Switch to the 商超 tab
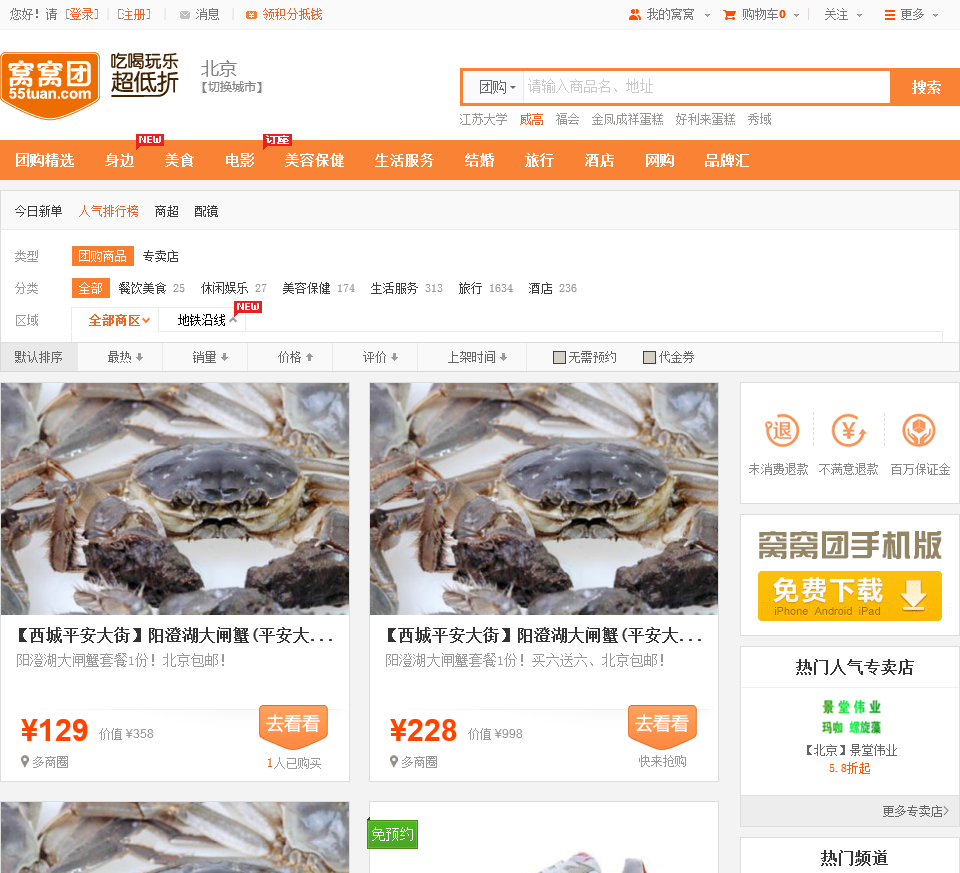Image resolution: width=960 pixels, height=873 pixels. point(167,211)
